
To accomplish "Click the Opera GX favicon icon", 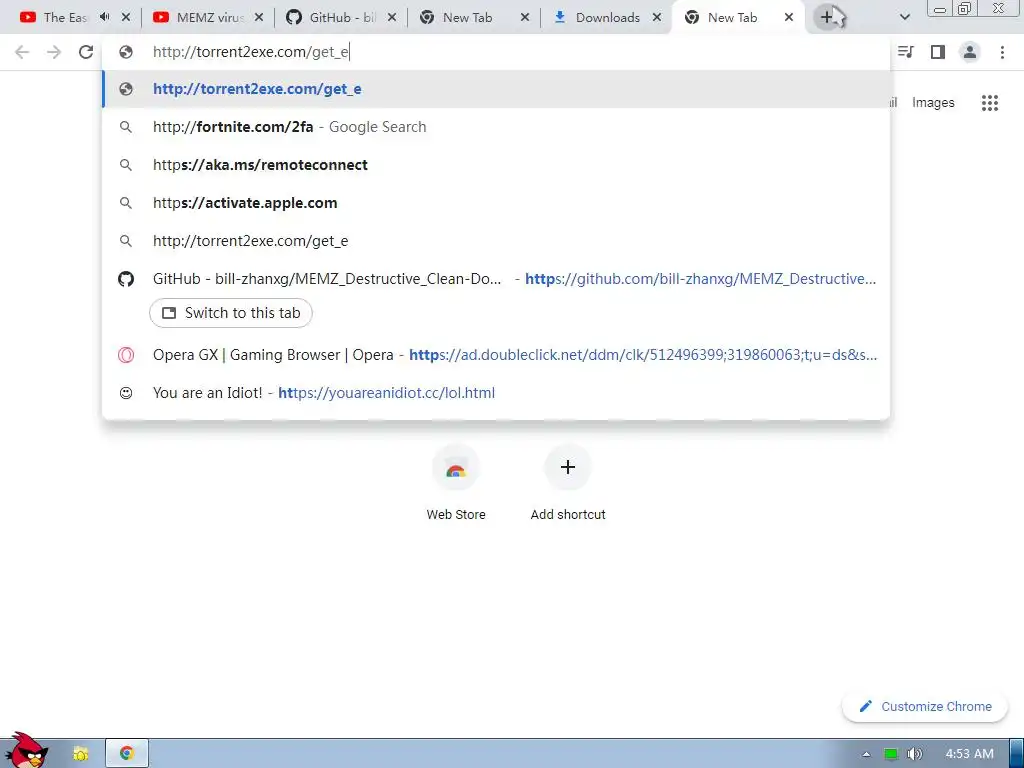I will tap(126, 355).
